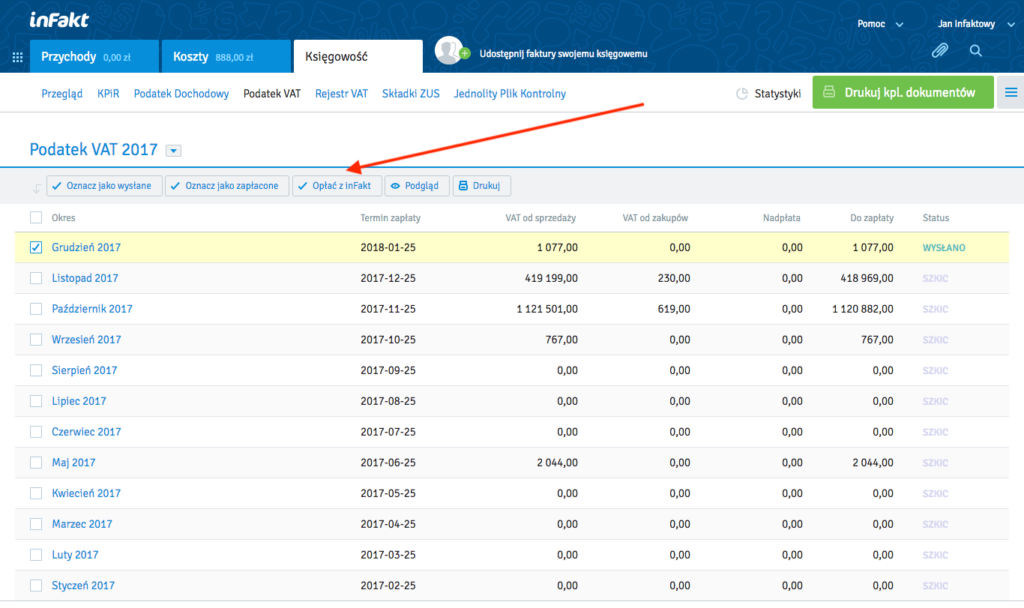The width and height of the screenshot is (1024, 608).
Task: Uncheck the Grudzień 2017 checkbox
Action: [x=36, y=248]
